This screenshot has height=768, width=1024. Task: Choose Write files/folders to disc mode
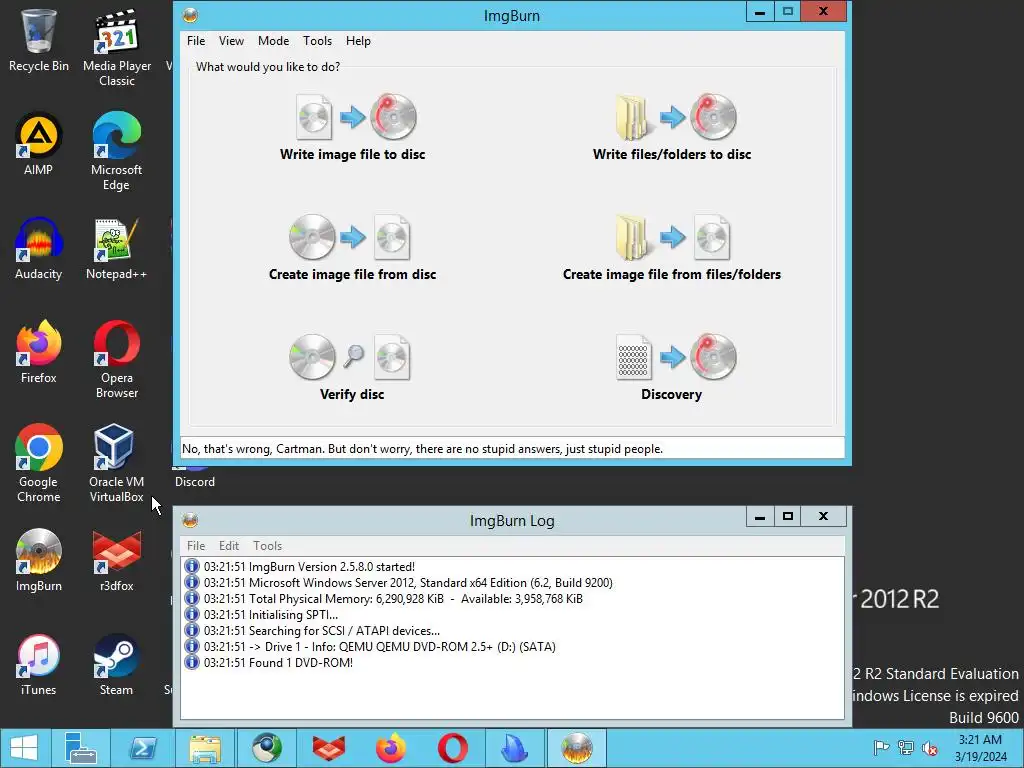pos(671,127)
